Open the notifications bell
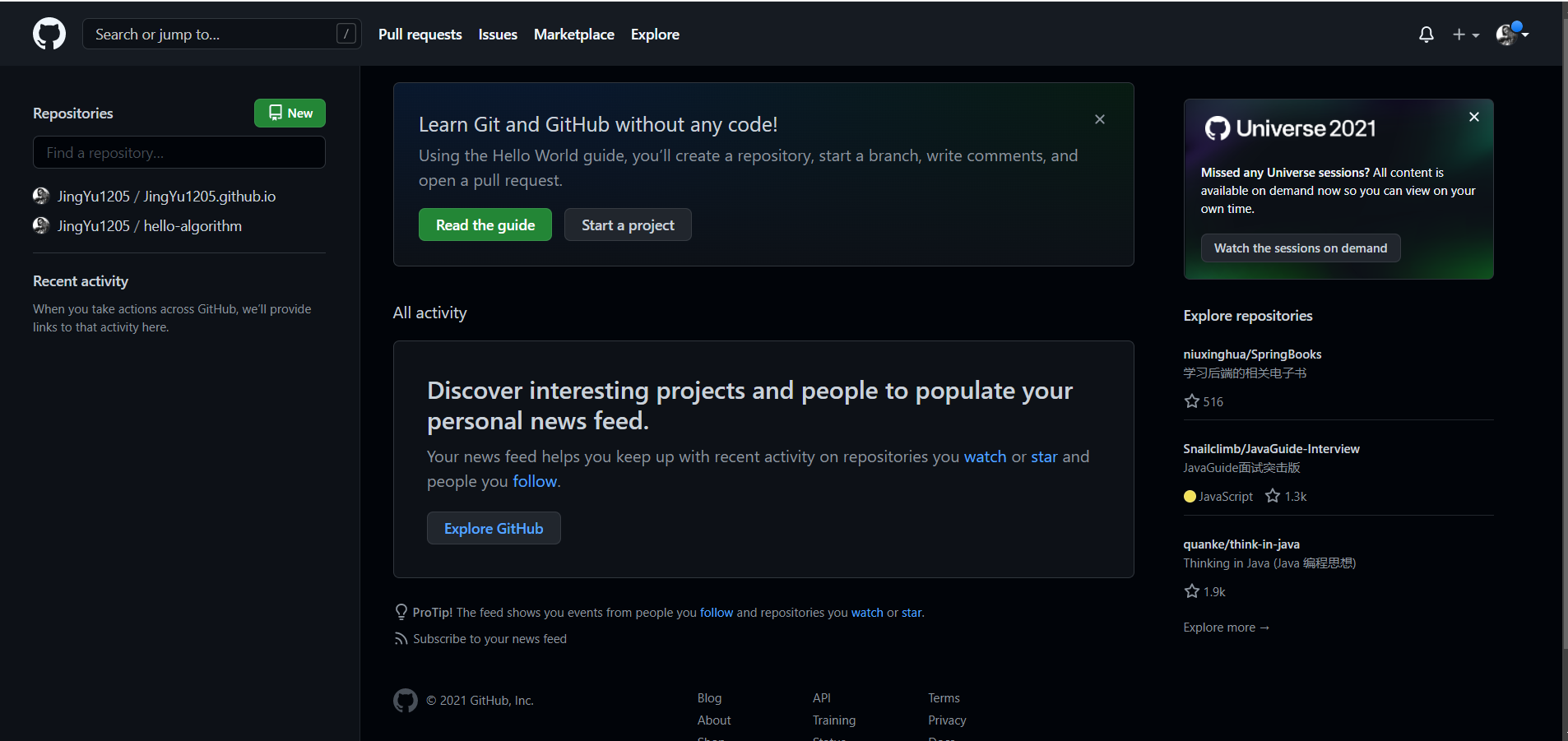This screenshot has height=741, width=1568. 1427,35
